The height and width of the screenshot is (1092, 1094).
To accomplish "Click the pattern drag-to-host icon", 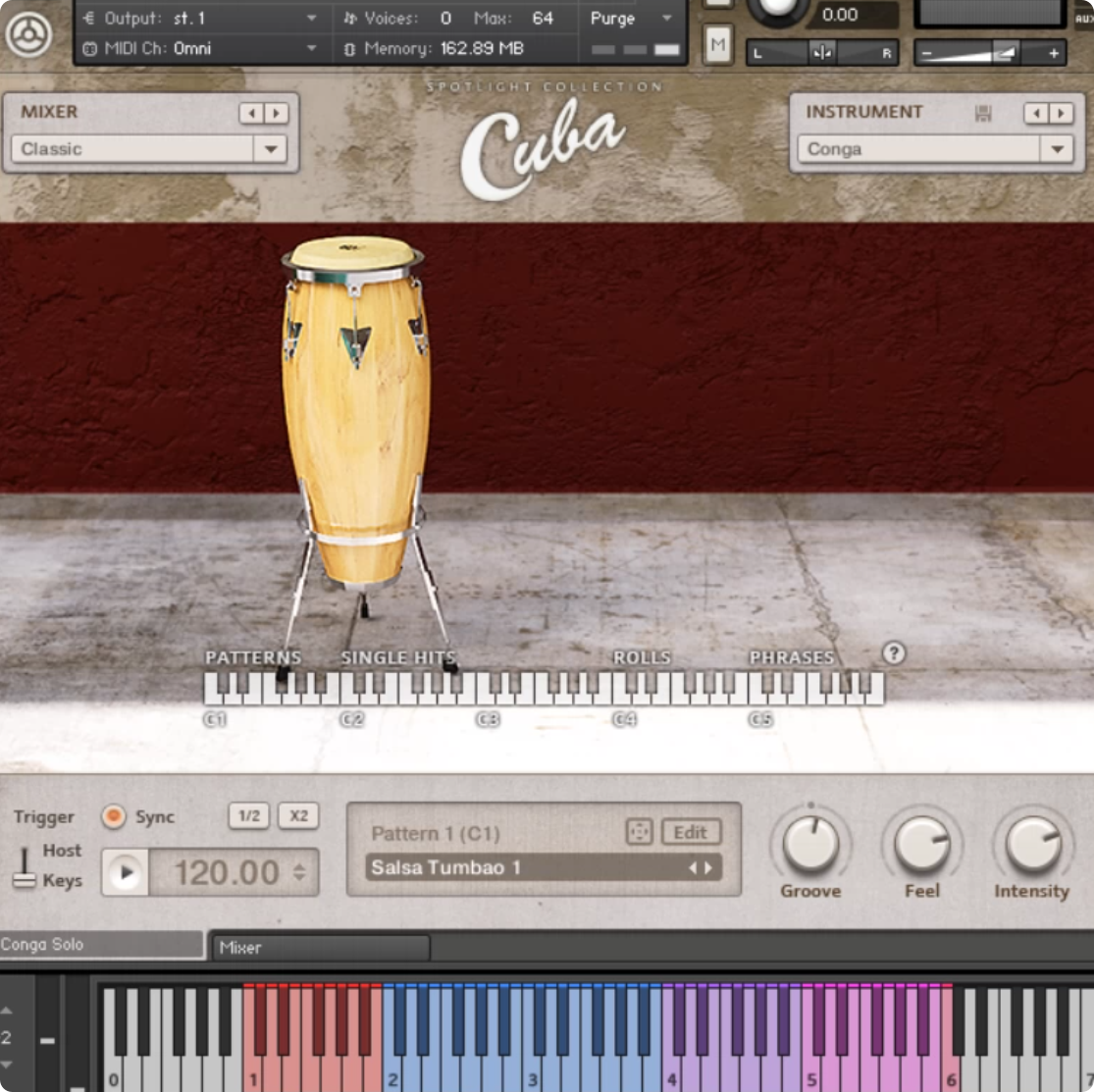I will click(x=639, y=832).
